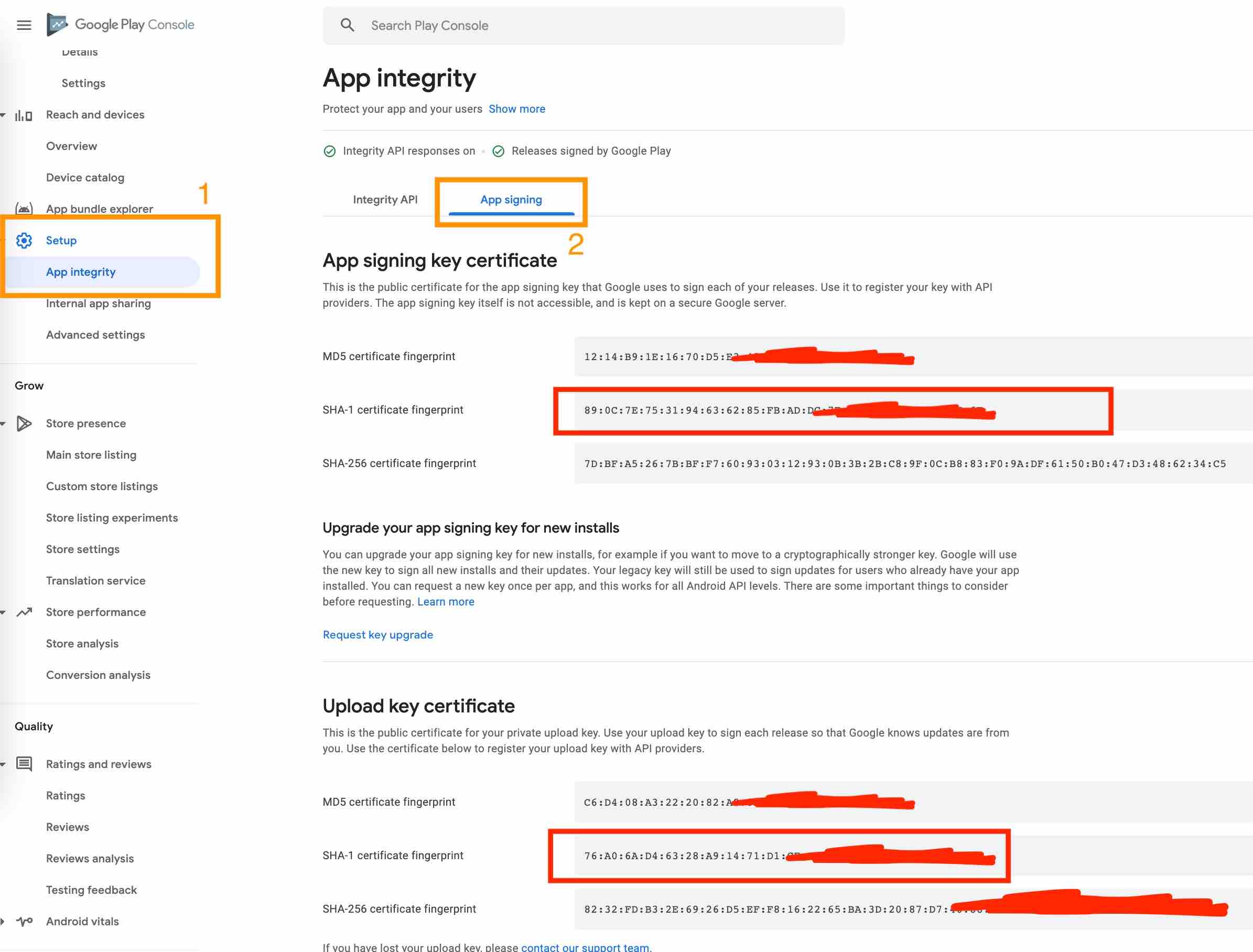This screenshot has height=952, width=1253.
Task: Click the search magnifier icon
Action: [x=348, y=26]
